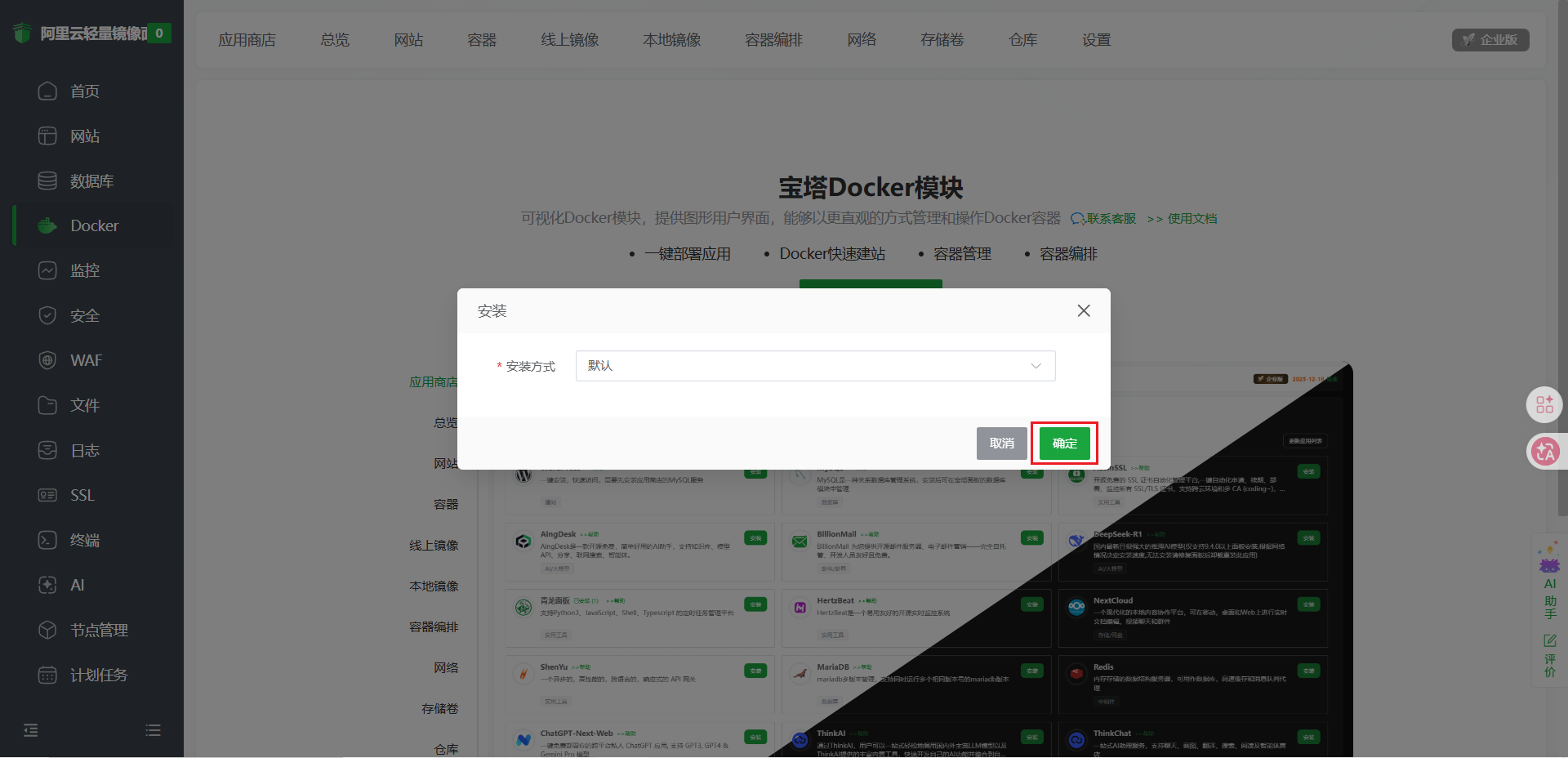
Task: Click the green notification count badge
Action: click(x=159, y=33)
